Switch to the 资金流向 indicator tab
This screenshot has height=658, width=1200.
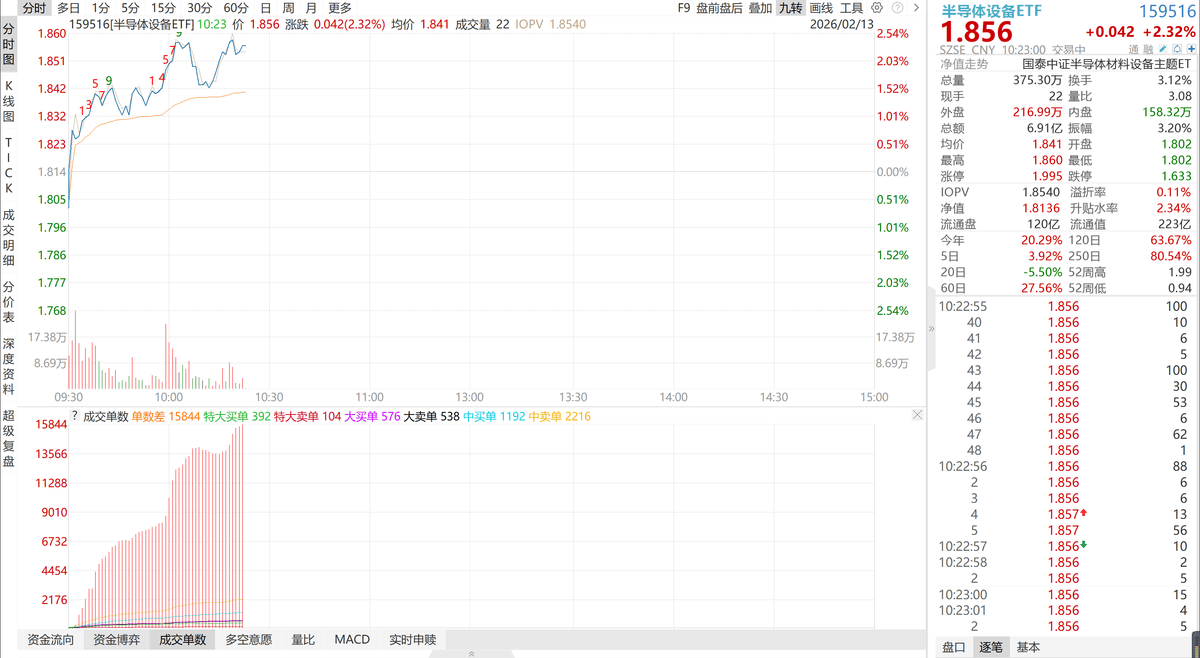click(50, 640)
